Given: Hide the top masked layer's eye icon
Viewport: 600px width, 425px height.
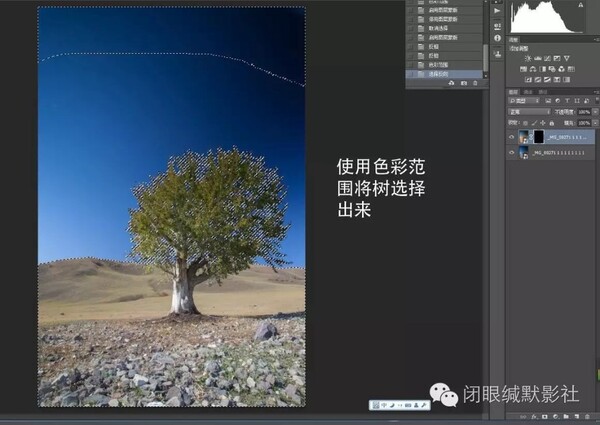Looking at the screenshot, I should [x=512, y=137].
